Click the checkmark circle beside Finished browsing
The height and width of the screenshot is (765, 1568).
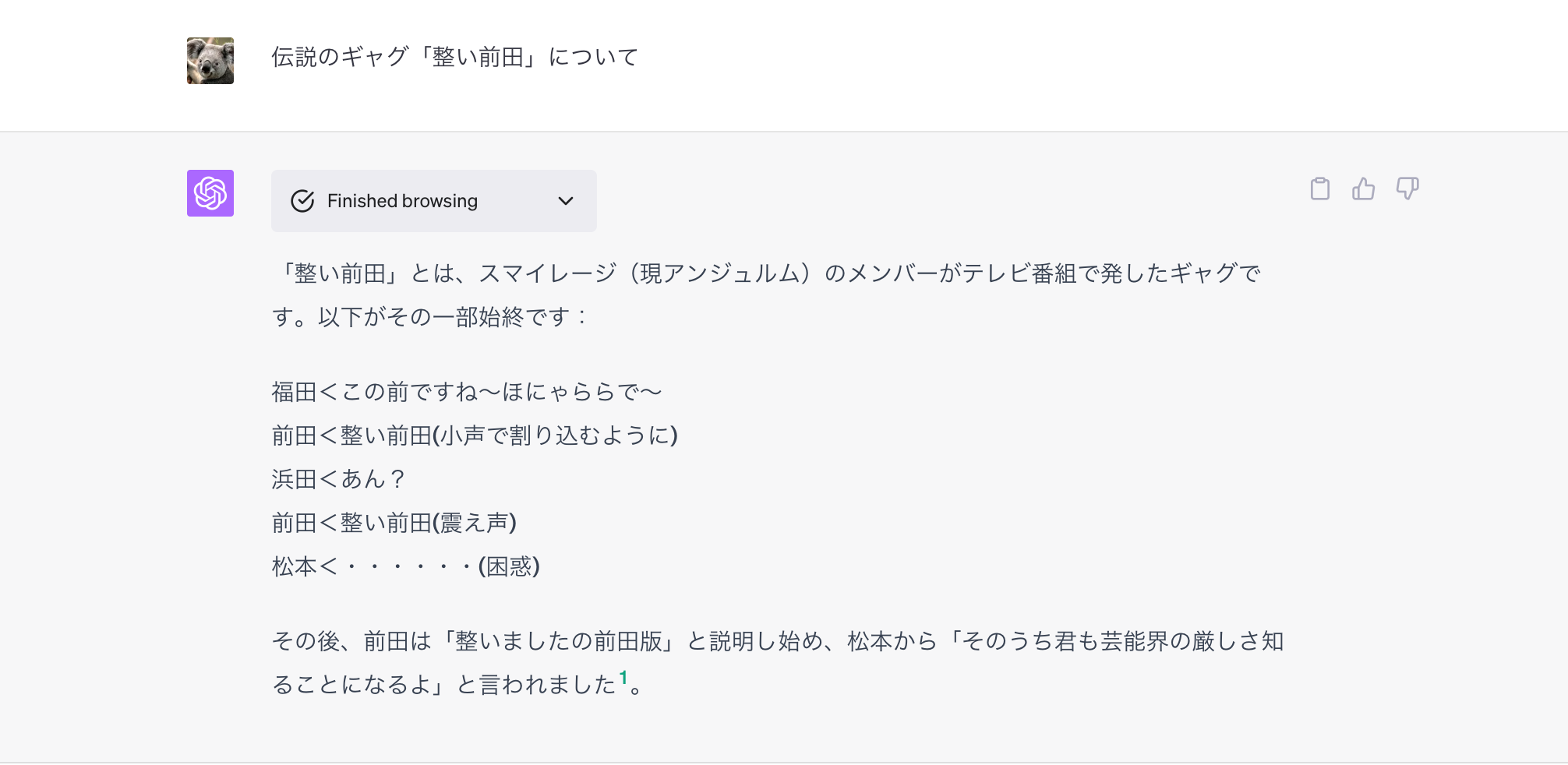click(x=302, y=201)
